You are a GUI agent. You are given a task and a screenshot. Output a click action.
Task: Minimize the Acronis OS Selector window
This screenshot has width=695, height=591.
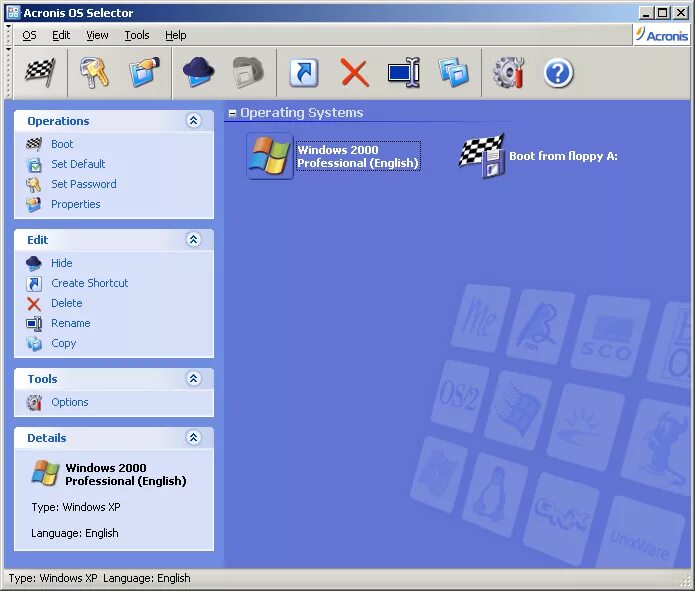point(647,12)
